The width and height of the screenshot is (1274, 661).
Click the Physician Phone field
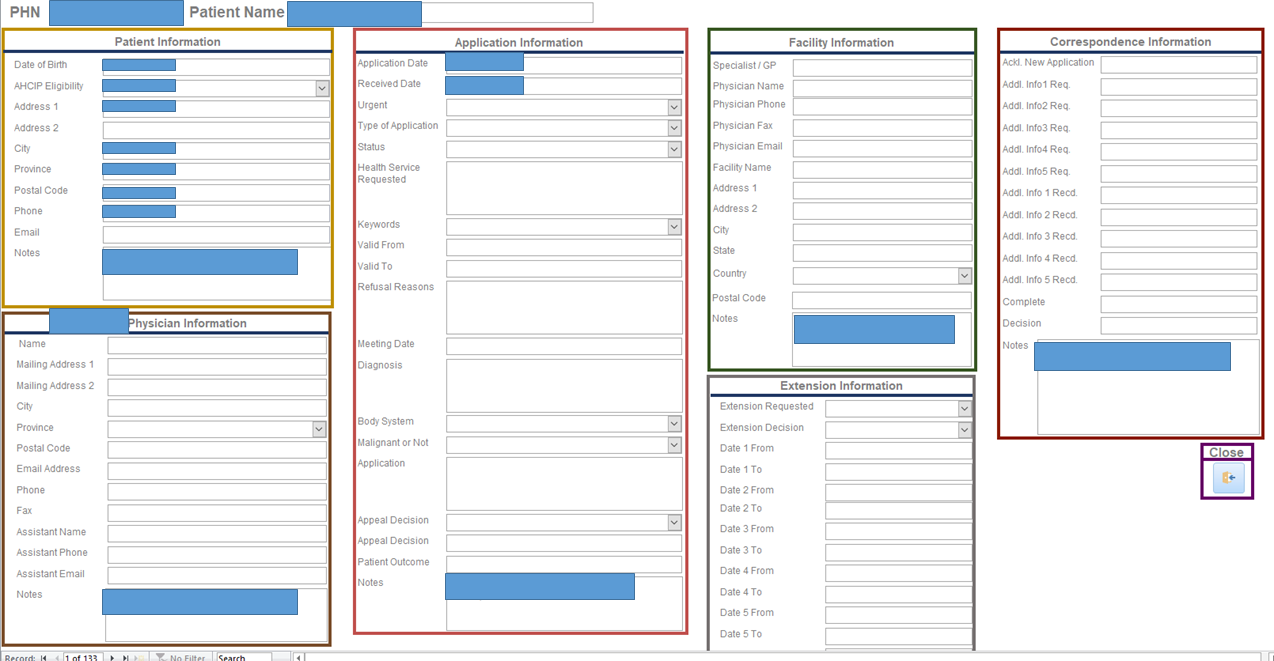(882, 106)
